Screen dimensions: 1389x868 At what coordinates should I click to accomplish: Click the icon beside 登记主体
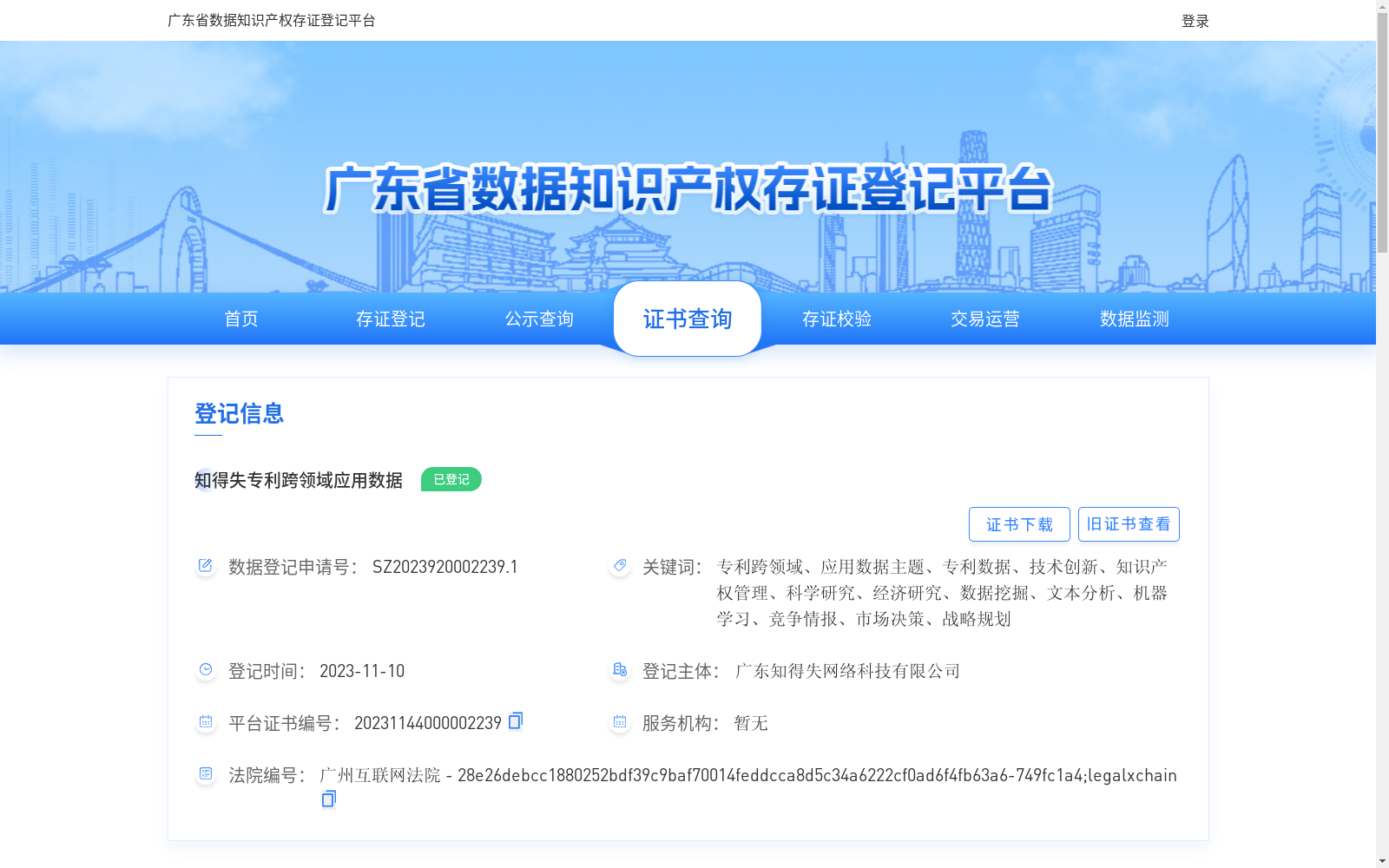pyautogui.click(x=620, y=670)
